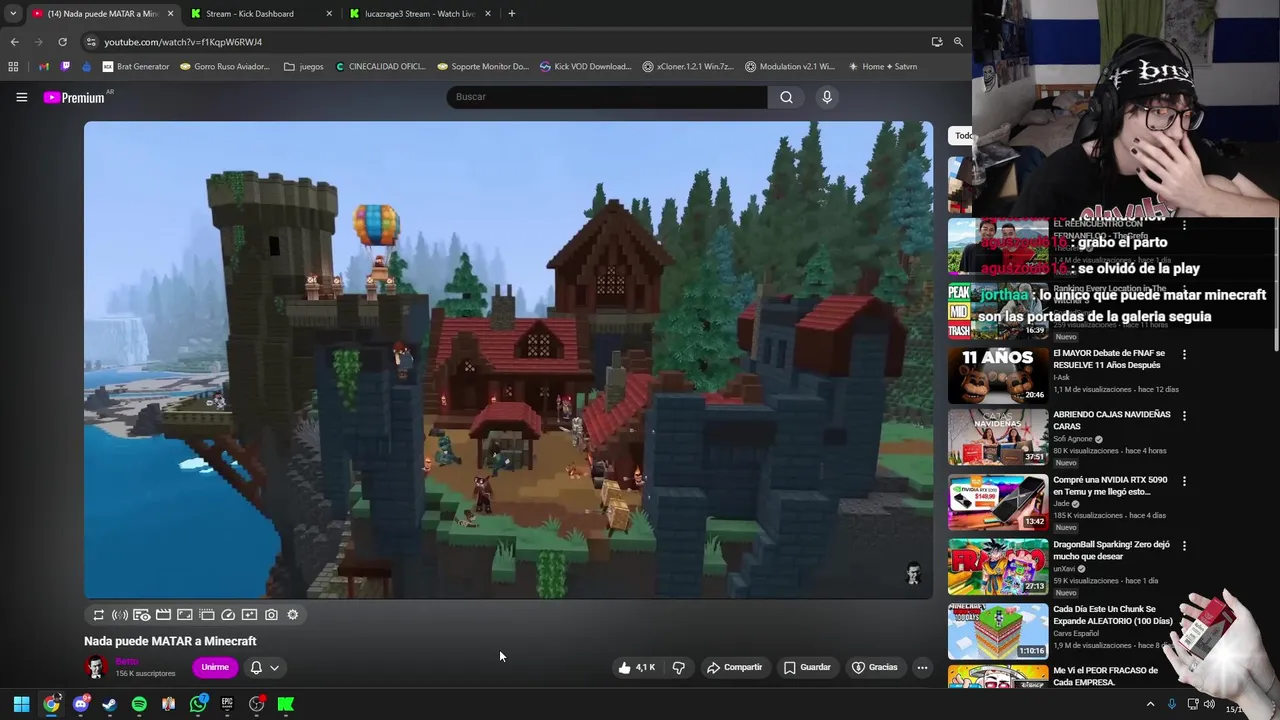Open the juegos bookmarks folder
The height and width of the screenshot is (720, 1280).
(x=304, y=67)
